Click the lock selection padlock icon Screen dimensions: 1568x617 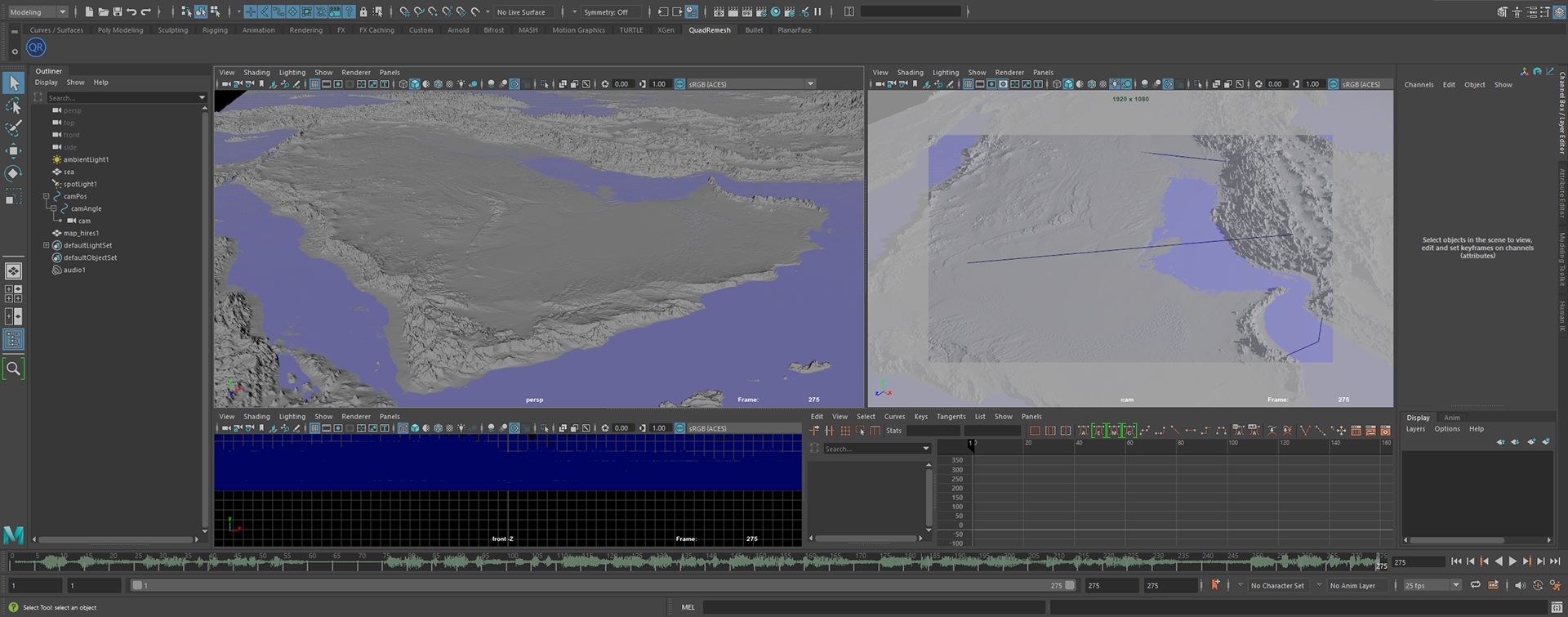(x=363, y=11)
